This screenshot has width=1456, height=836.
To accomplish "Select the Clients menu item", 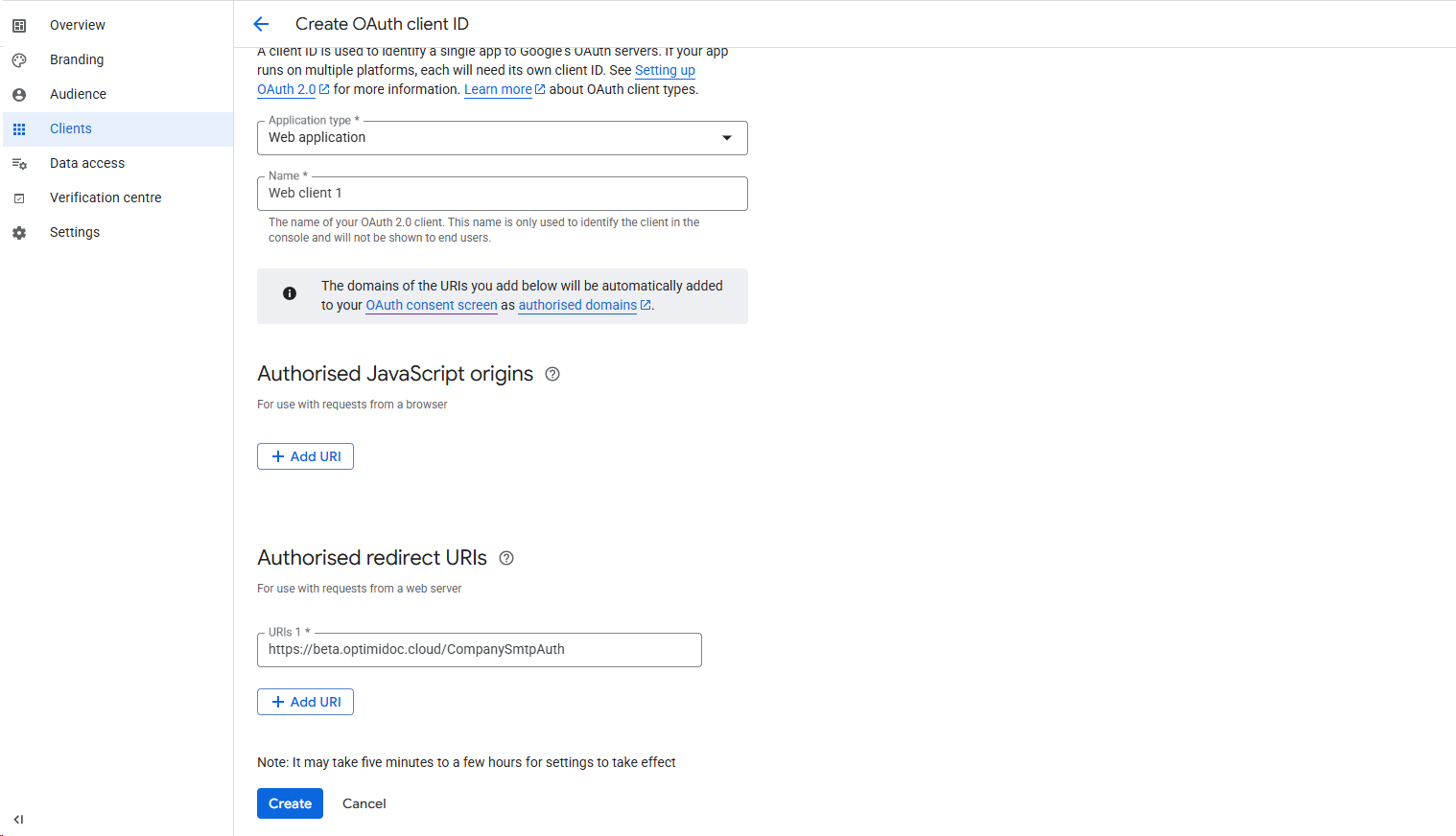I will click(71, 129).
